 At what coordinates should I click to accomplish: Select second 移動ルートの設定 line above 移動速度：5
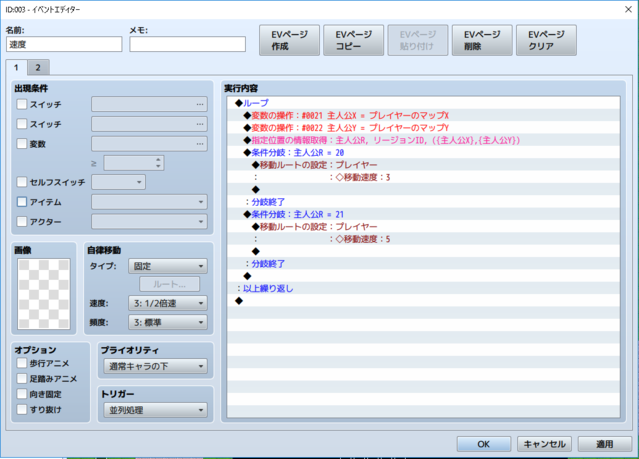(423, 226)
